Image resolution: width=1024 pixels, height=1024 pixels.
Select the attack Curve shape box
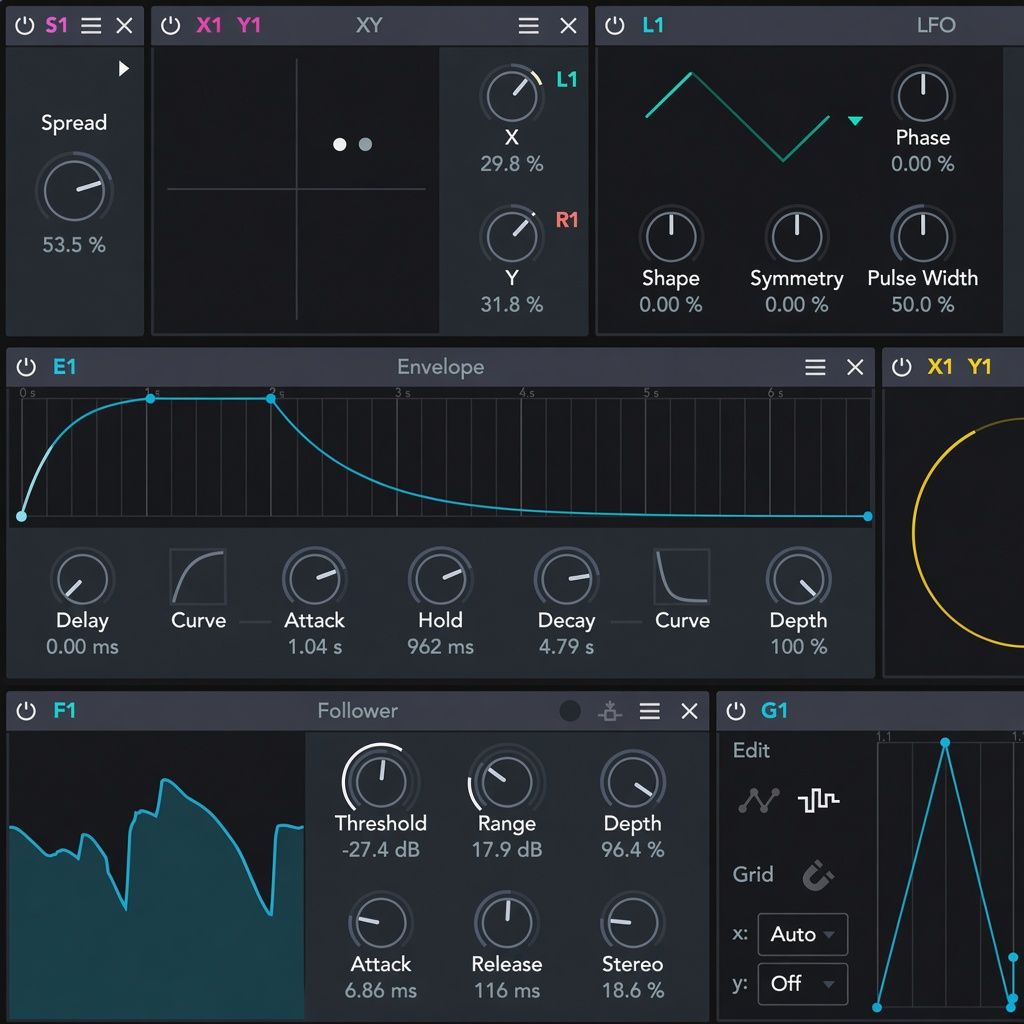click(198, 577)
